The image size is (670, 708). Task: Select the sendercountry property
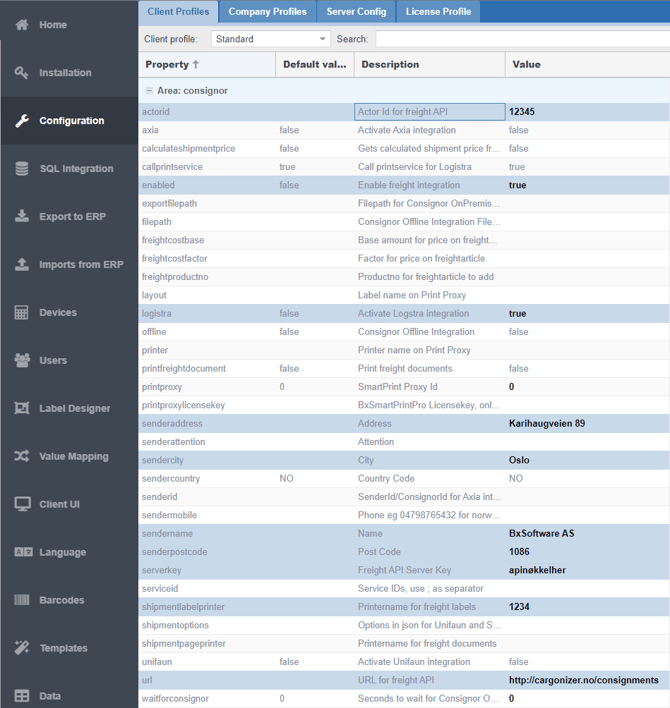click(x=171, y=479)
